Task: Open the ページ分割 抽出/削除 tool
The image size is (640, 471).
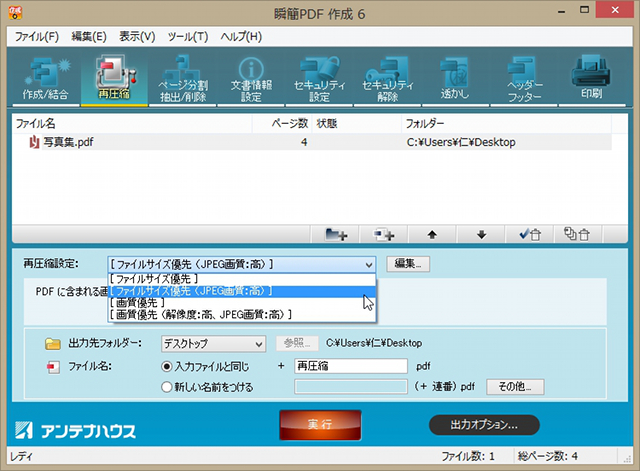Action: (182, 78)
